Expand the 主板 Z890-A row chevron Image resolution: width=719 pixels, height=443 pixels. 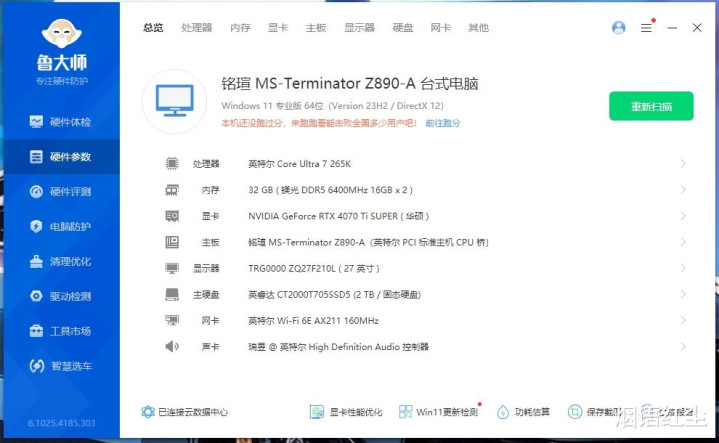(x=683, y=242)
